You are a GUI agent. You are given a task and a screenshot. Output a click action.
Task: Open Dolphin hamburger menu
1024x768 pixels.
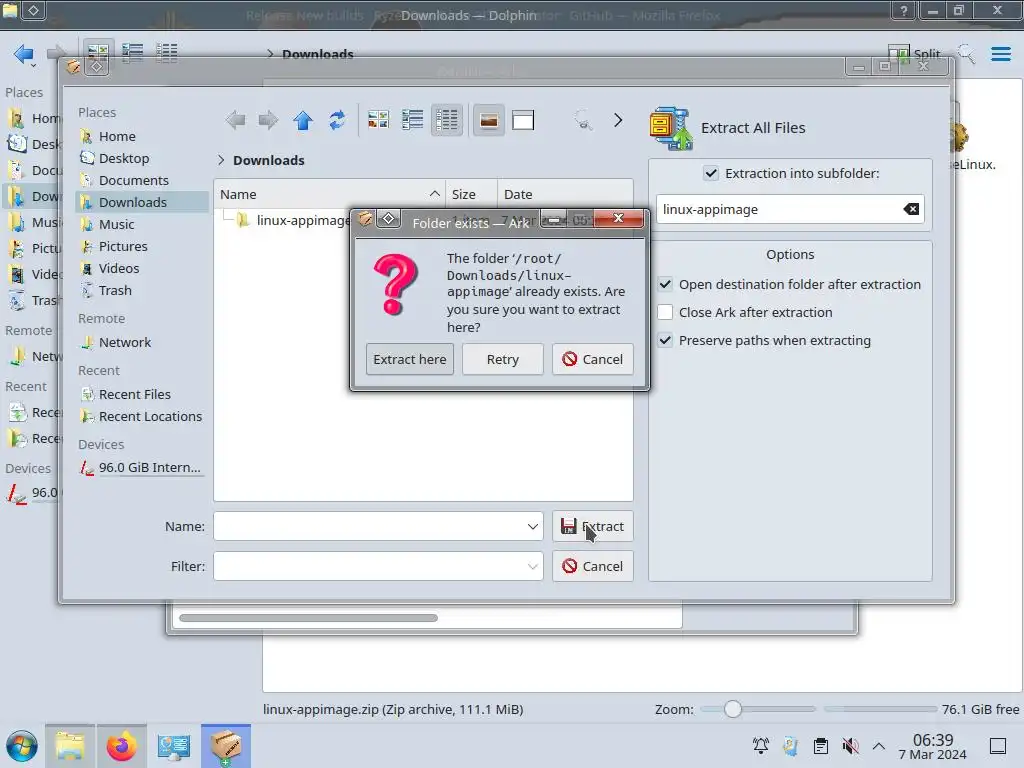[1000, 54]
